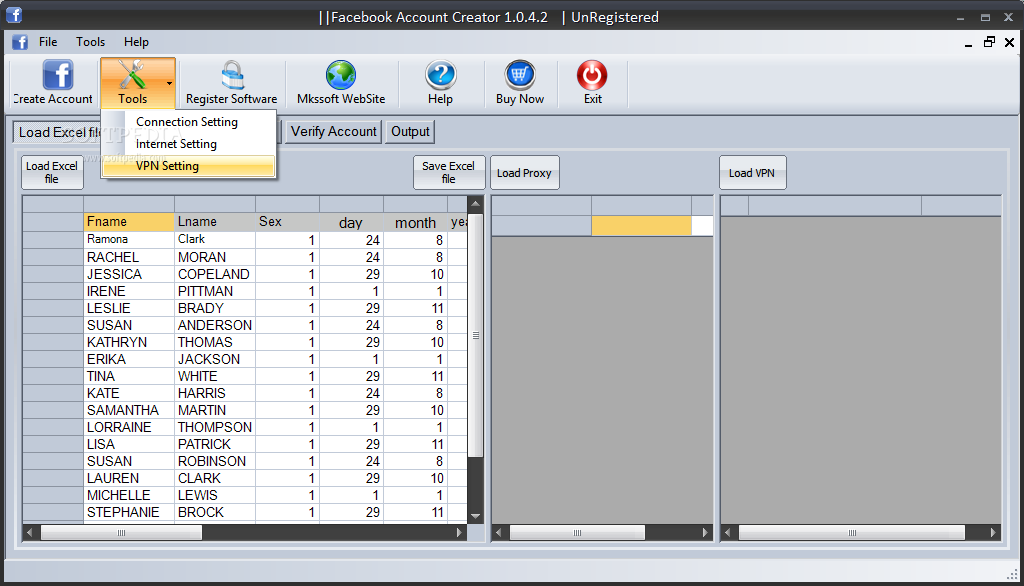Viewport: 1024px width, 586px height.
Task: Select the THOMPSON cell
Action: point(214,427)
